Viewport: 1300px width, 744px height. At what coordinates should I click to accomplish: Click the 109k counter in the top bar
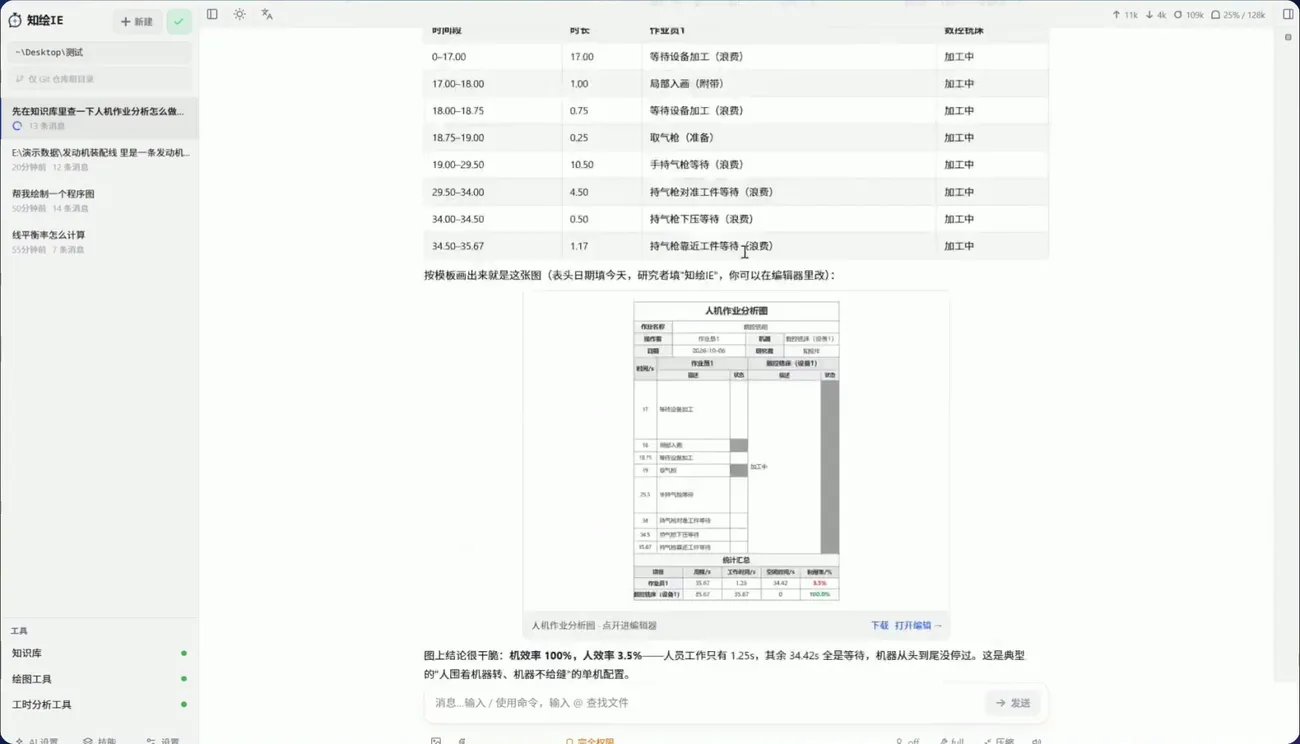tap(1188, 15)
